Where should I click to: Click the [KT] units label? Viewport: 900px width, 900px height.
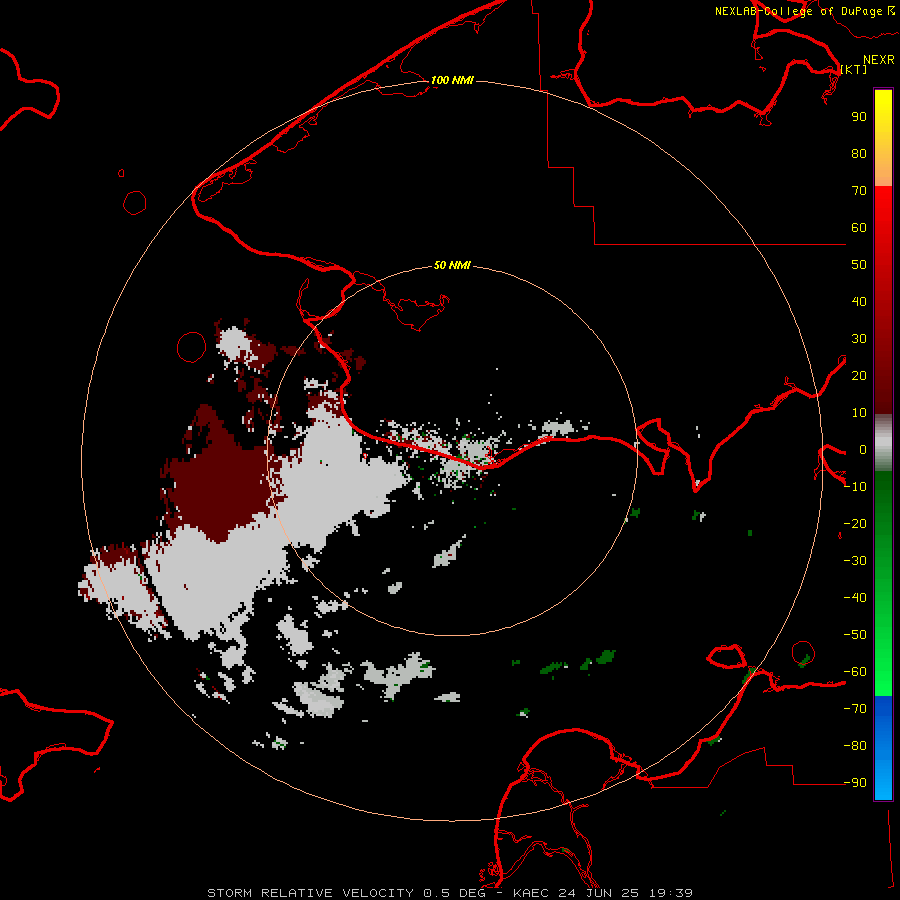(x=854, y=69)
